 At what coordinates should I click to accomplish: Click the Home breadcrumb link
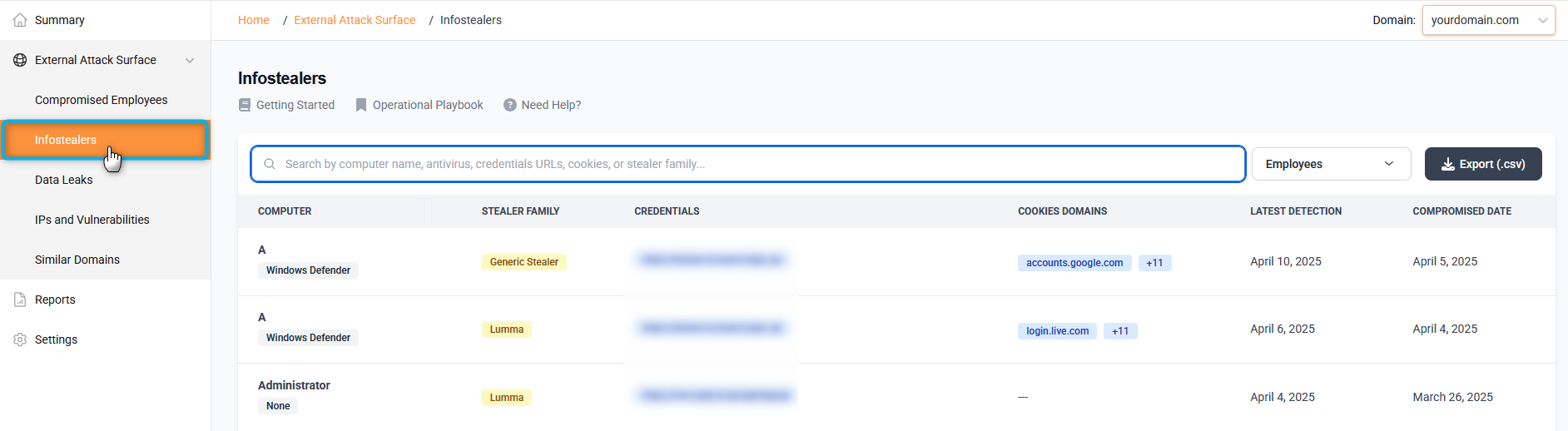click(x=254, y=20)
